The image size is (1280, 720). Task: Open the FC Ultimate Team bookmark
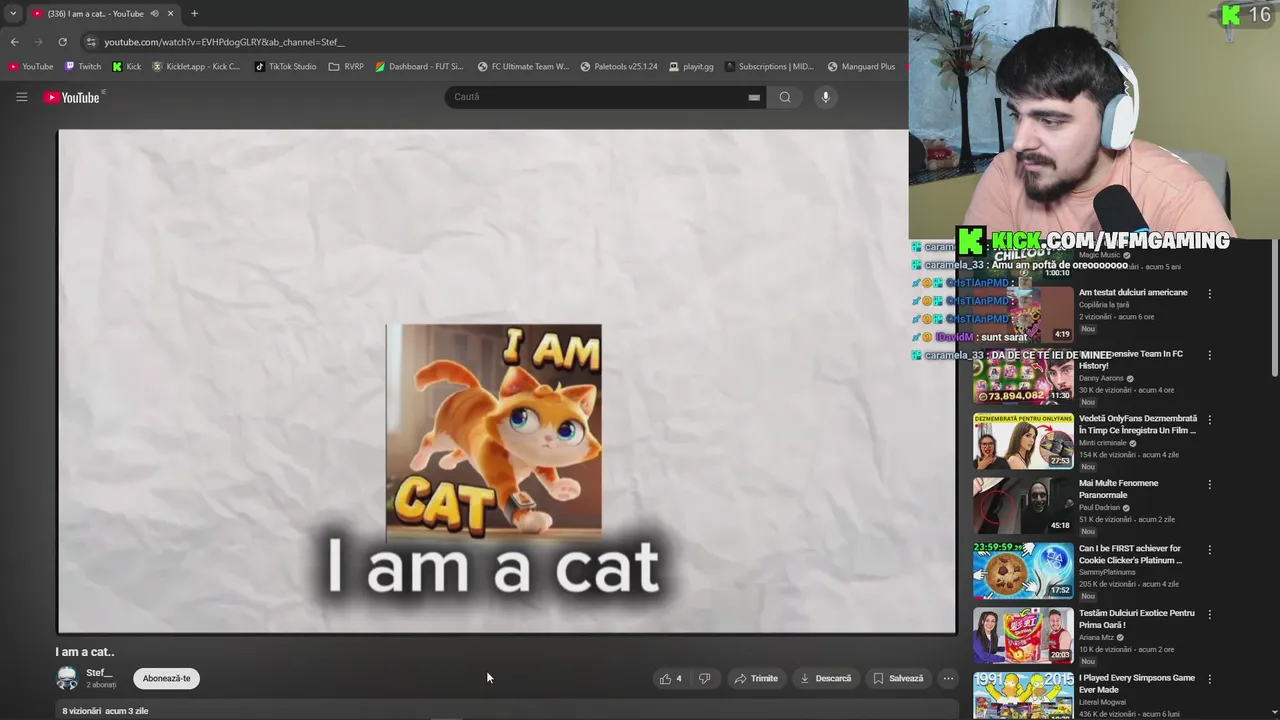523,67
